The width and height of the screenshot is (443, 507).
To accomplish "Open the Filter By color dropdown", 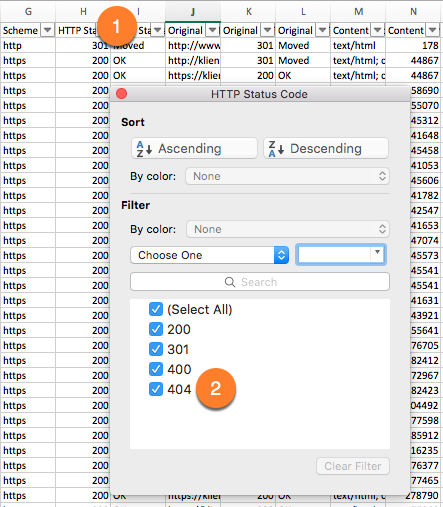I will pos(288,229).
